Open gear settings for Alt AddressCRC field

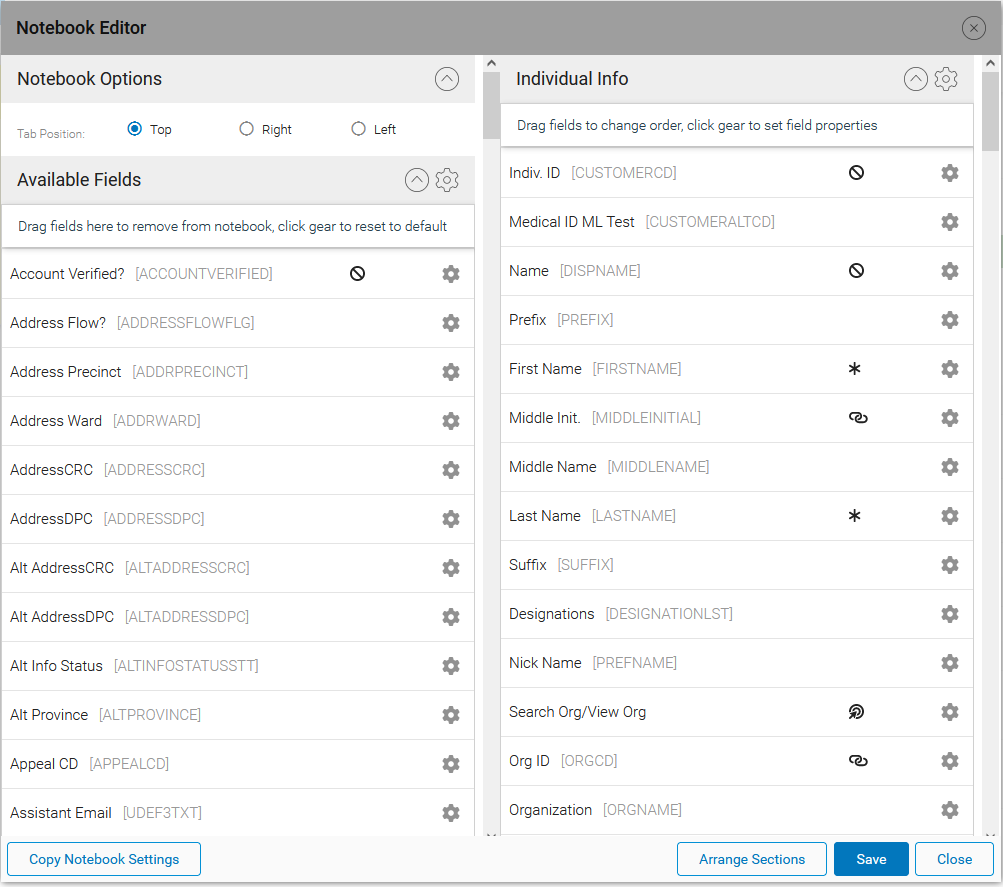click(451, 568)
